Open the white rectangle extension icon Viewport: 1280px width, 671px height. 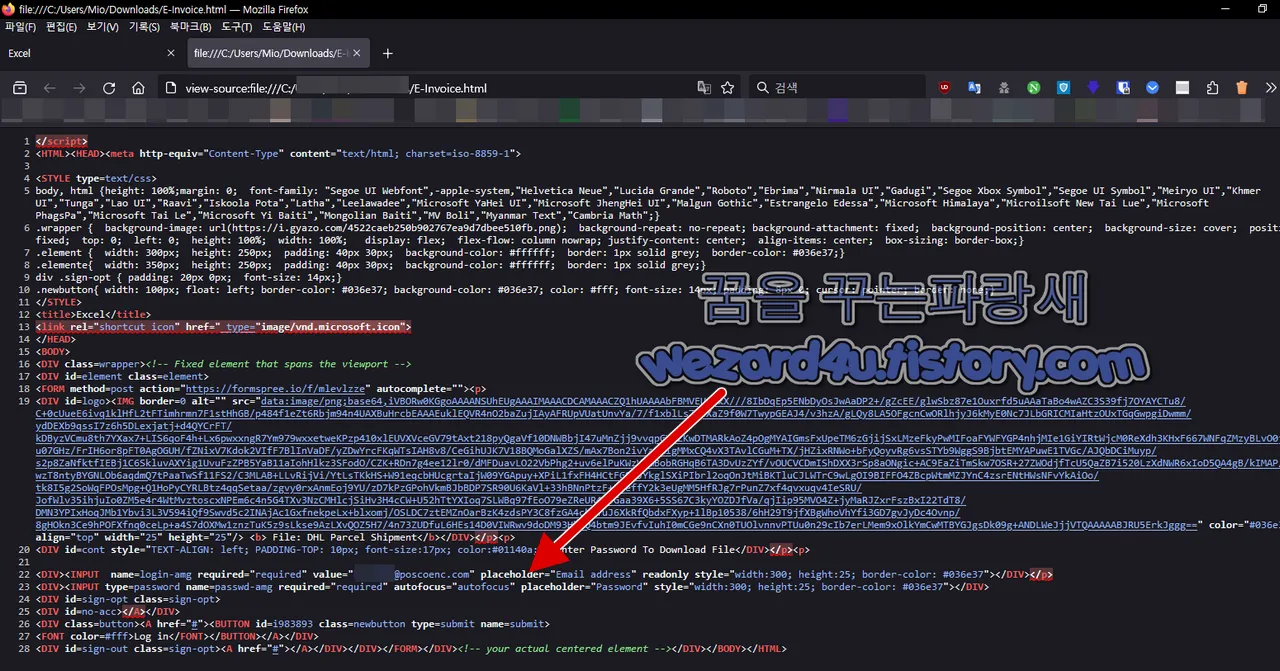[x=1182, y=88]
